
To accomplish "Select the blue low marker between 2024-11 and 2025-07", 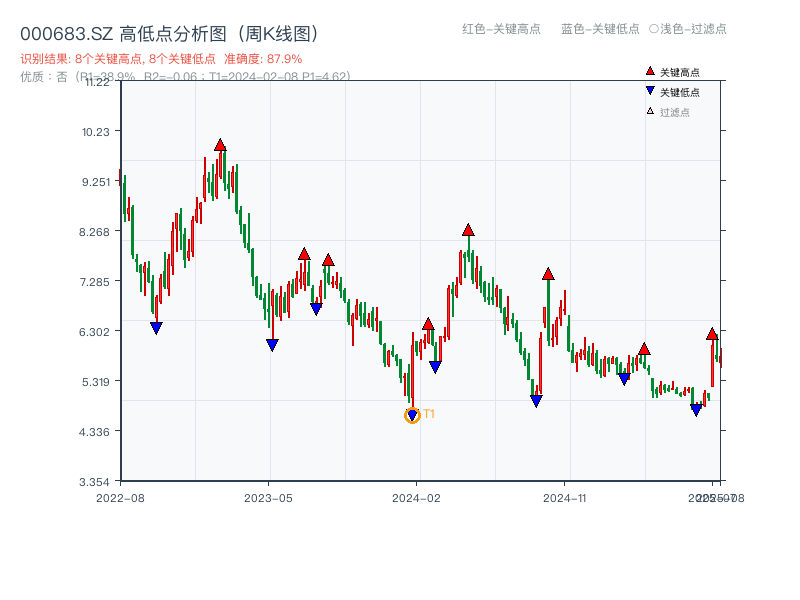I will [624, 379].
